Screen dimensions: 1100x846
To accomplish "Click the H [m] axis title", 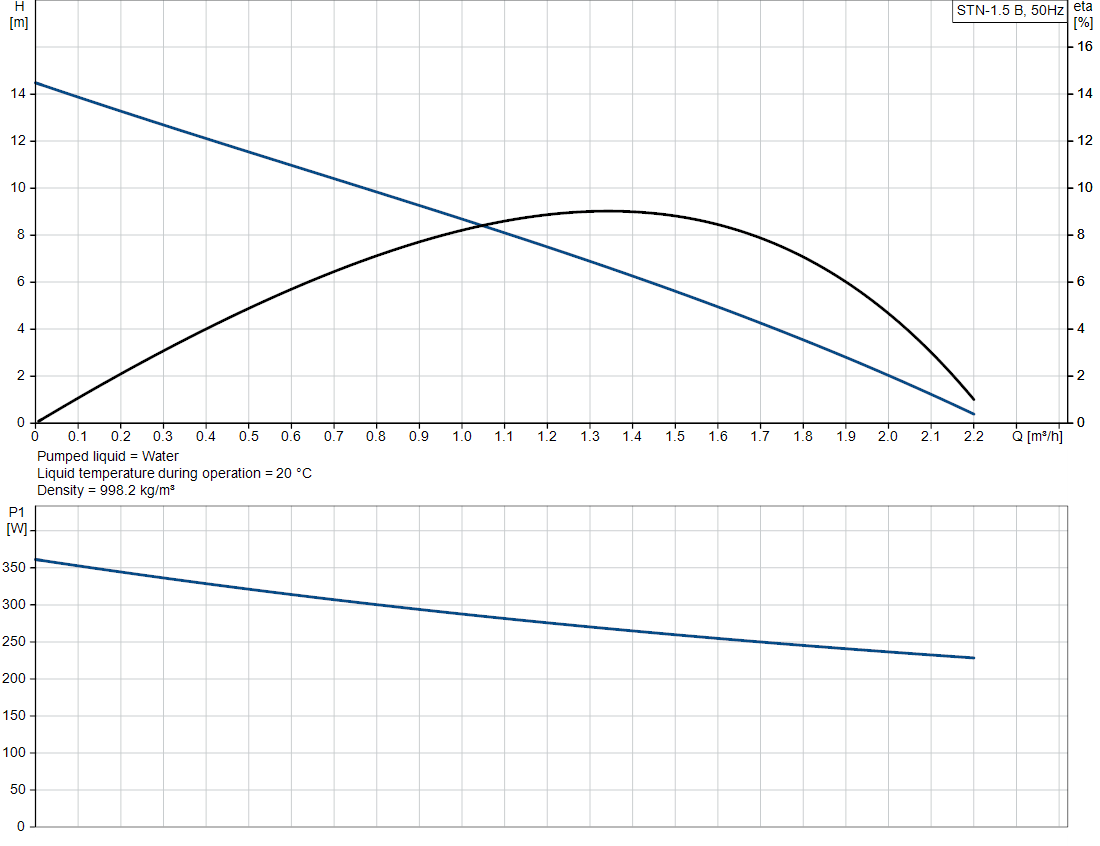I will pyautogui.click(x=19, y=15).
